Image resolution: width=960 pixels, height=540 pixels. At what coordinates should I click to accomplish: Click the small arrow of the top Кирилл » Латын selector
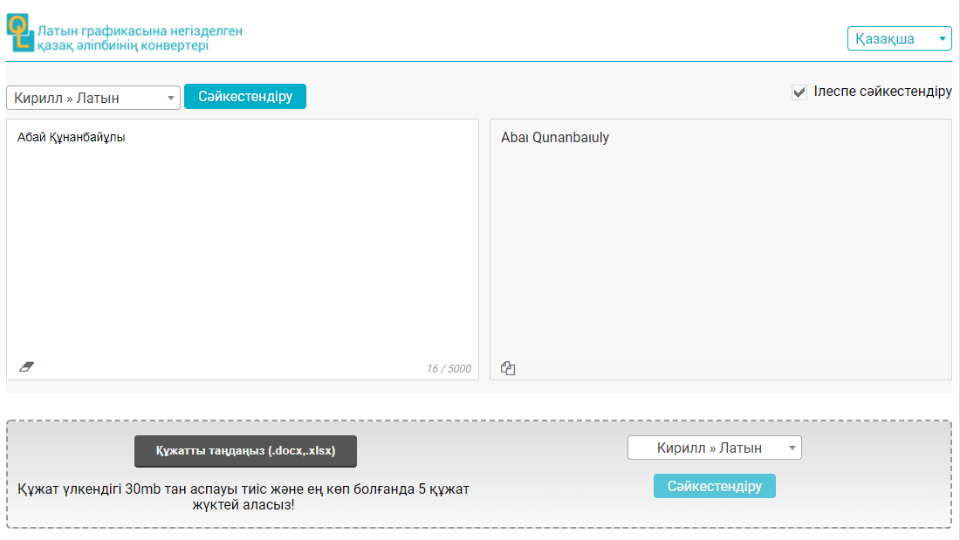tap(171, 98)
